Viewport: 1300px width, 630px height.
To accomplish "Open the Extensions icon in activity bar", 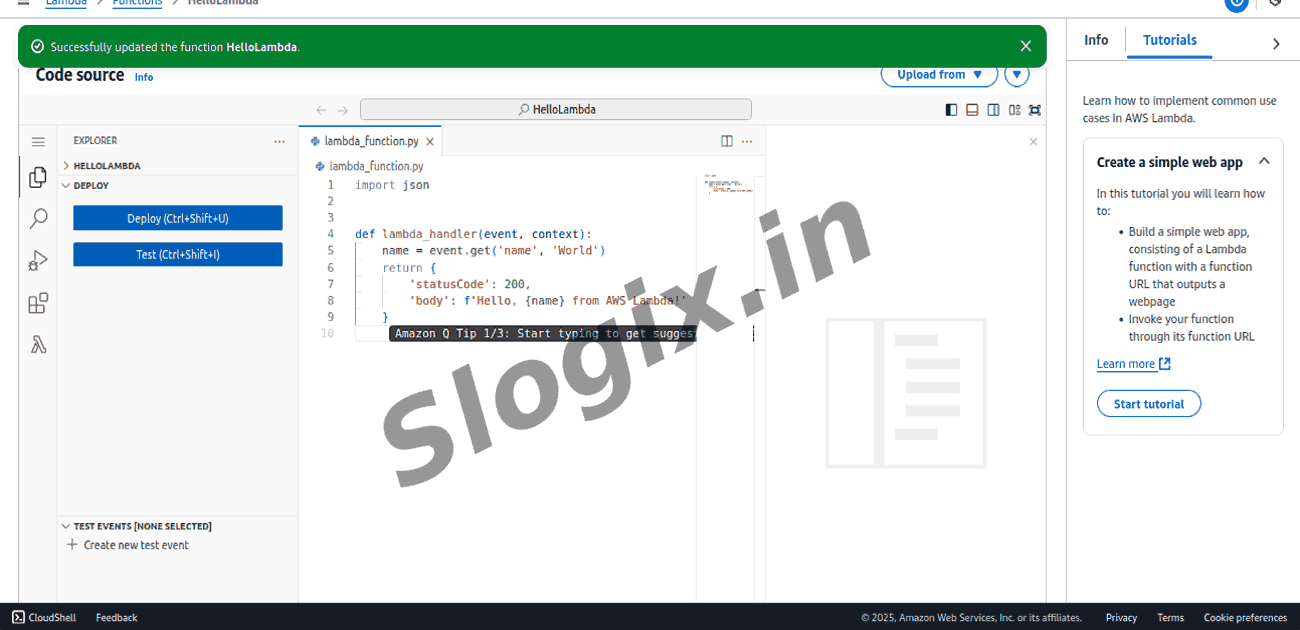I will click(38, 303).
